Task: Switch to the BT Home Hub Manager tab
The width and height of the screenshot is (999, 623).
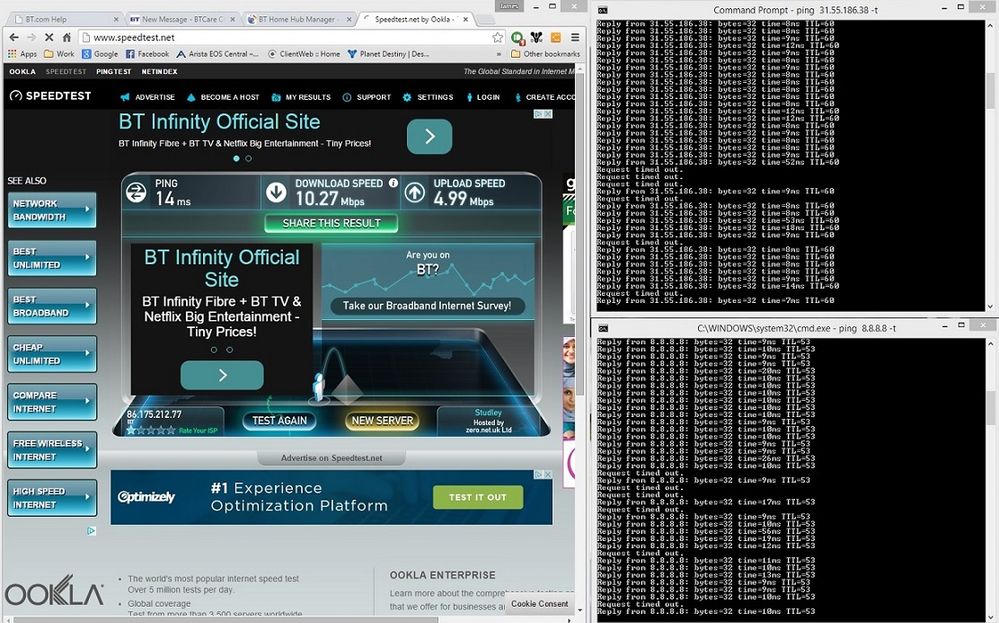Action: pos(298,19)
